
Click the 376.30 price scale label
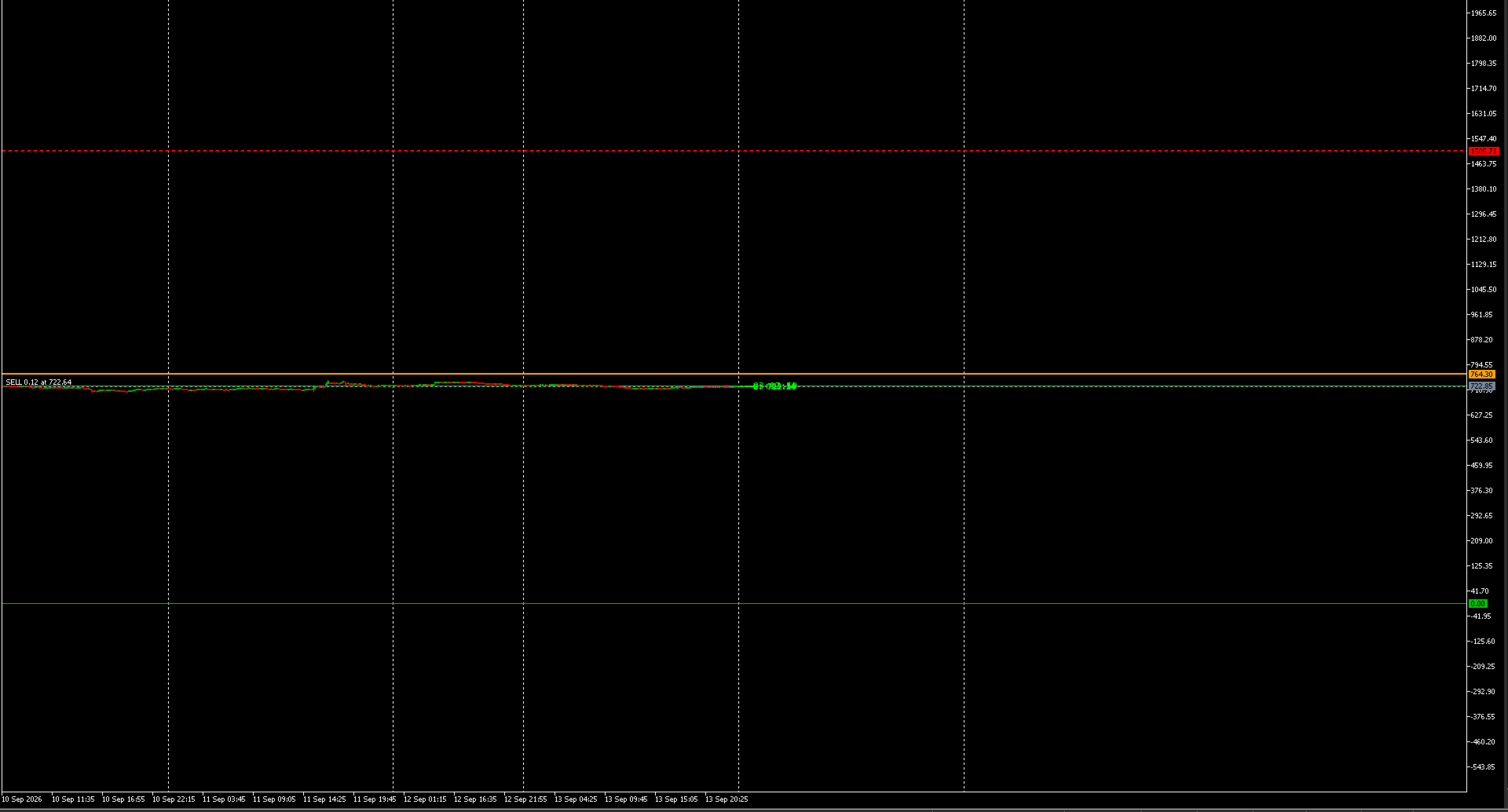point(1482,491)
